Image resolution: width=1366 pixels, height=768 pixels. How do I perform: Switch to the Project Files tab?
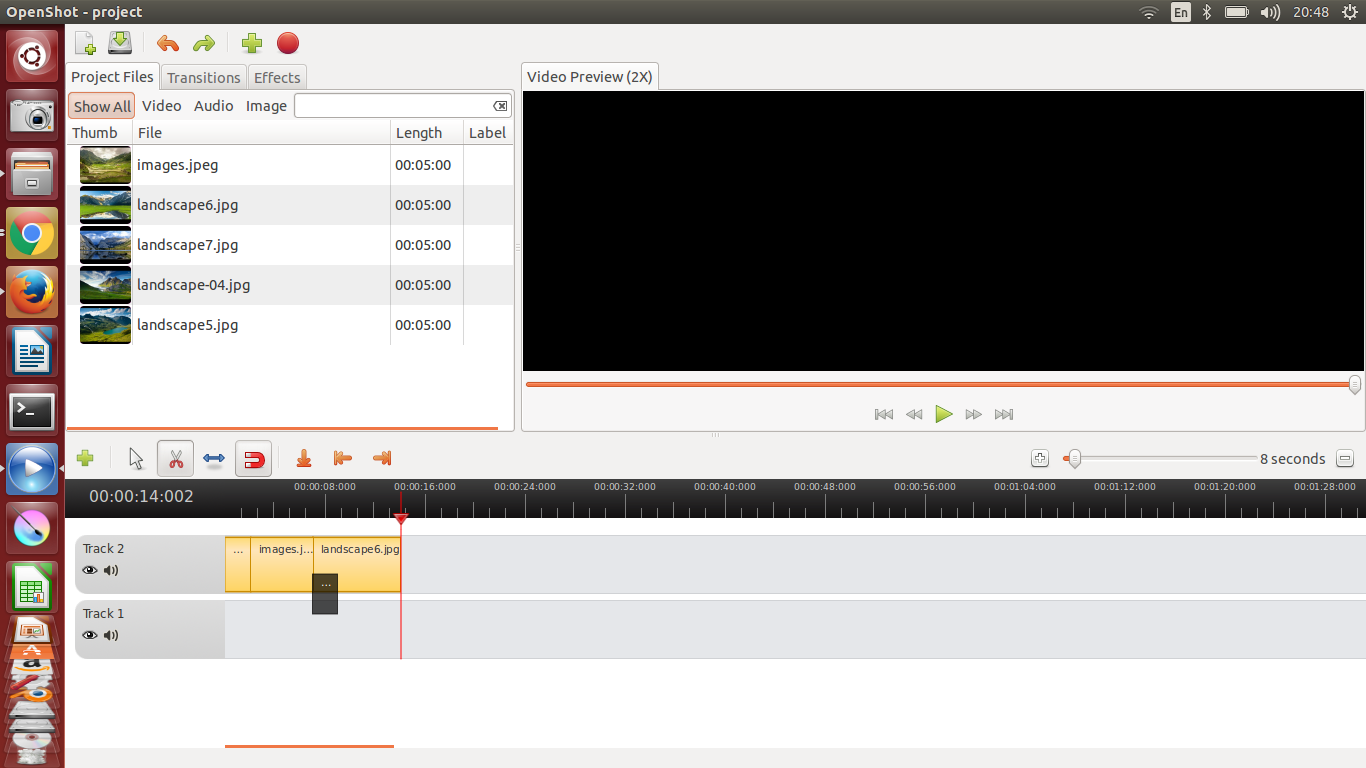112,77
